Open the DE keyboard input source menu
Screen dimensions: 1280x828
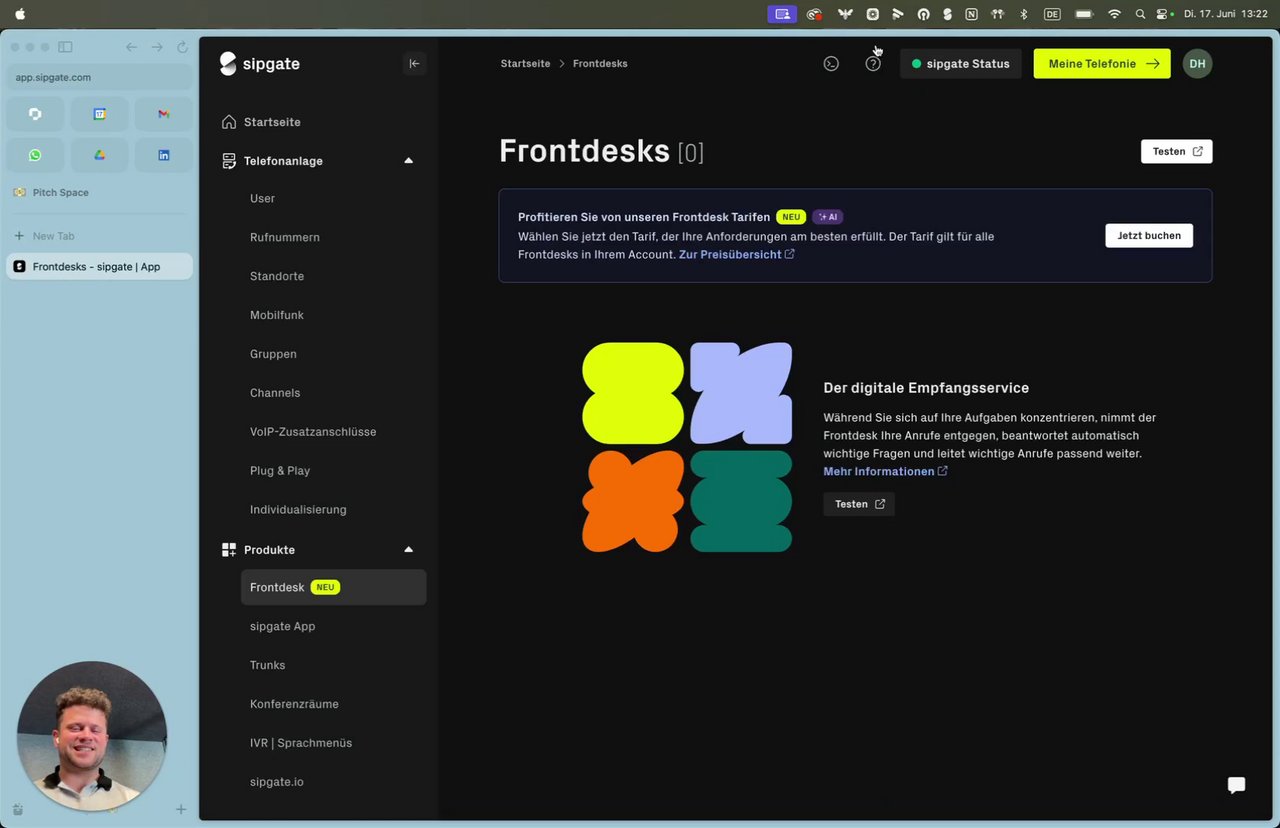pos(1052,14)
